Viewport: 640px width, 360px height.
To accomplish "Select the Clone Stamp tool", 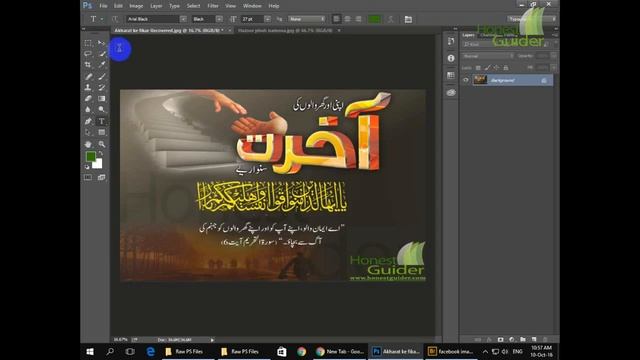I will pyautogui.click(x=88, y=87).
